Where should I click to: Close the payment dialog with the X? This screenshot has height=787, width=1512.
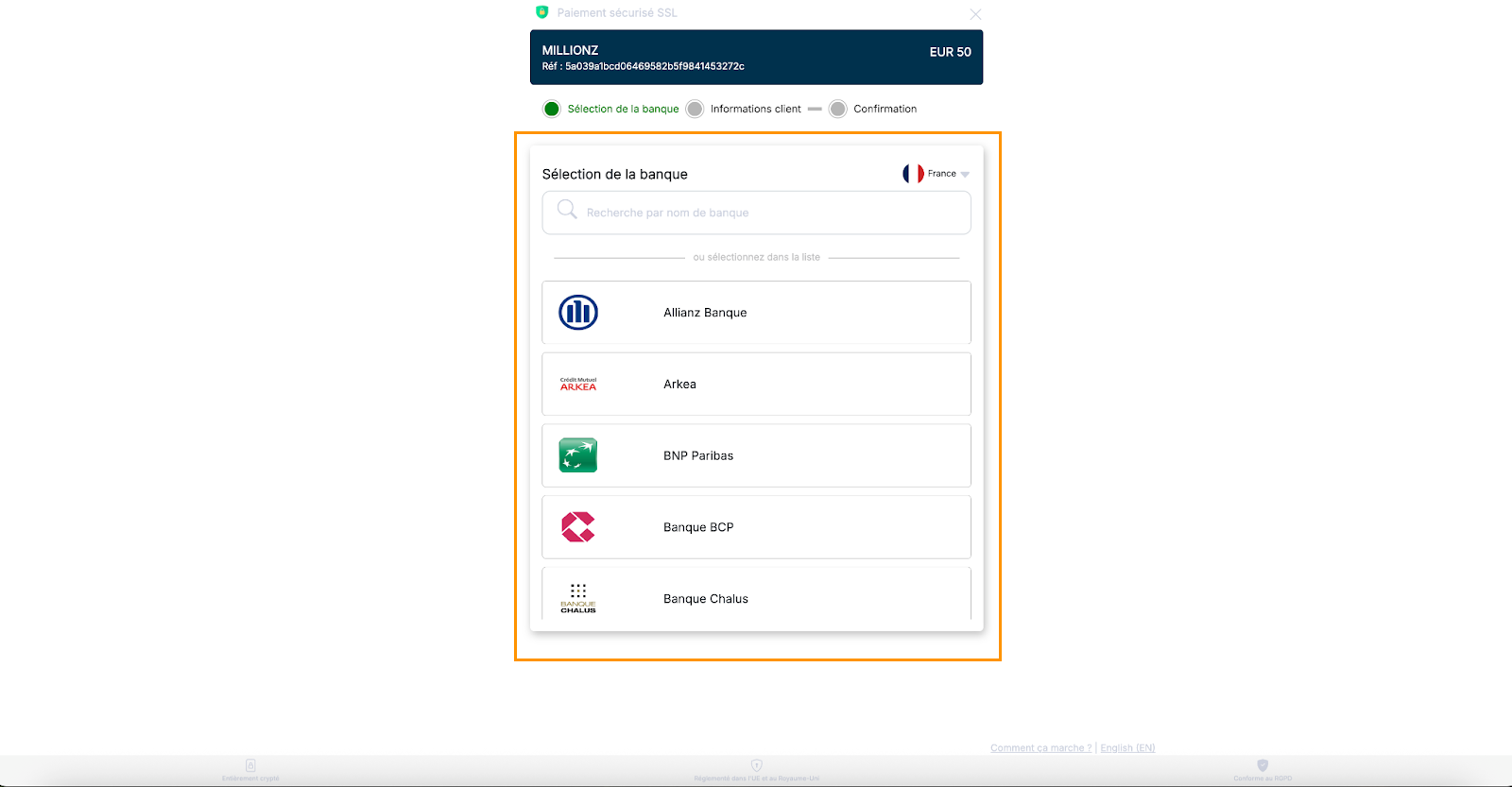[x=975, y=14]
